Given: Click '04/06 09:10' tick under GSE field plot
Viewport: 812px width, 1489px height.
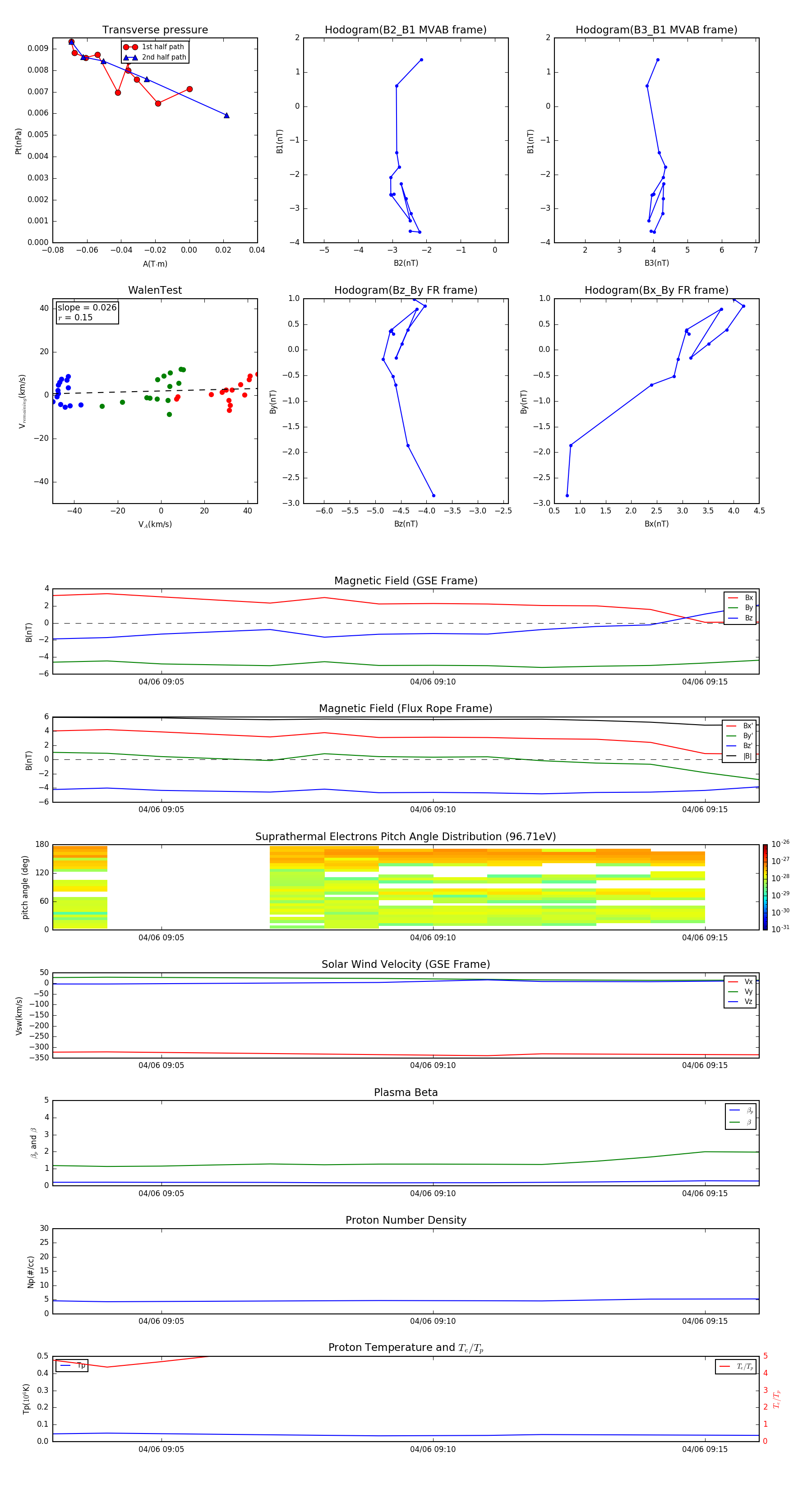Looking at the screenshot, I should pos(433,681).
